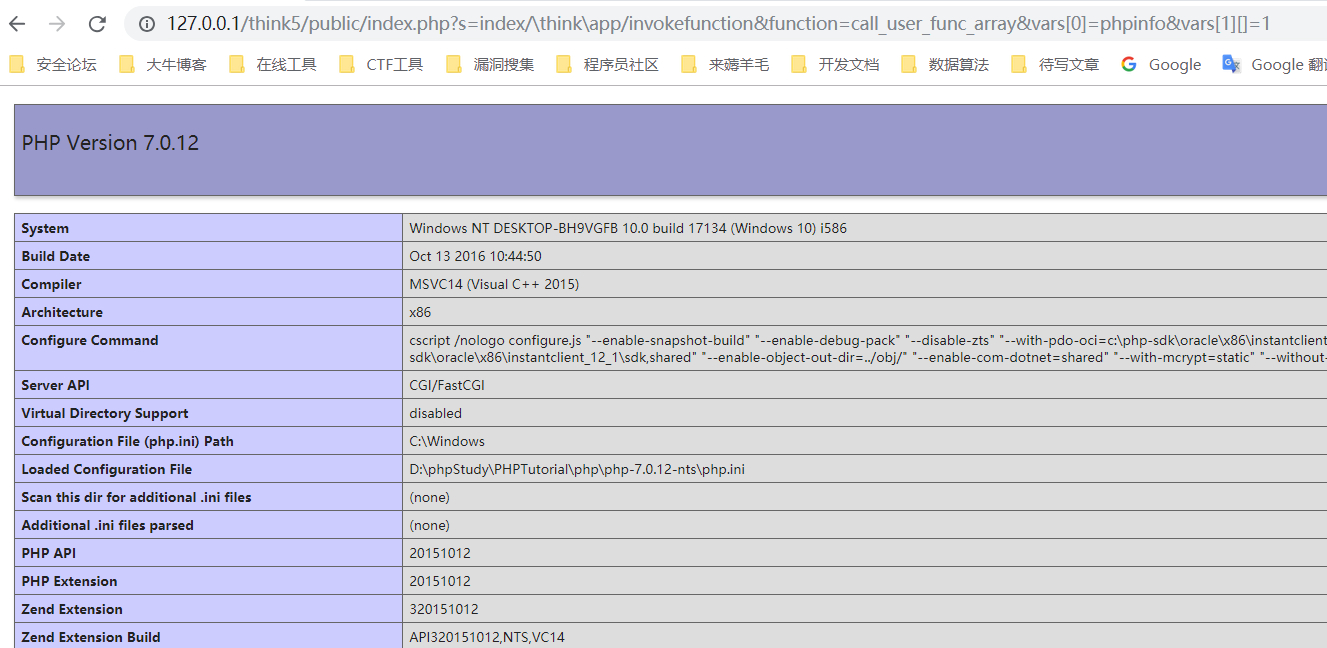Click the PHP Version 7.0.12 header
Image resolution: width=1327 pixels, height=648 pixels.
(x=110, y=143)
